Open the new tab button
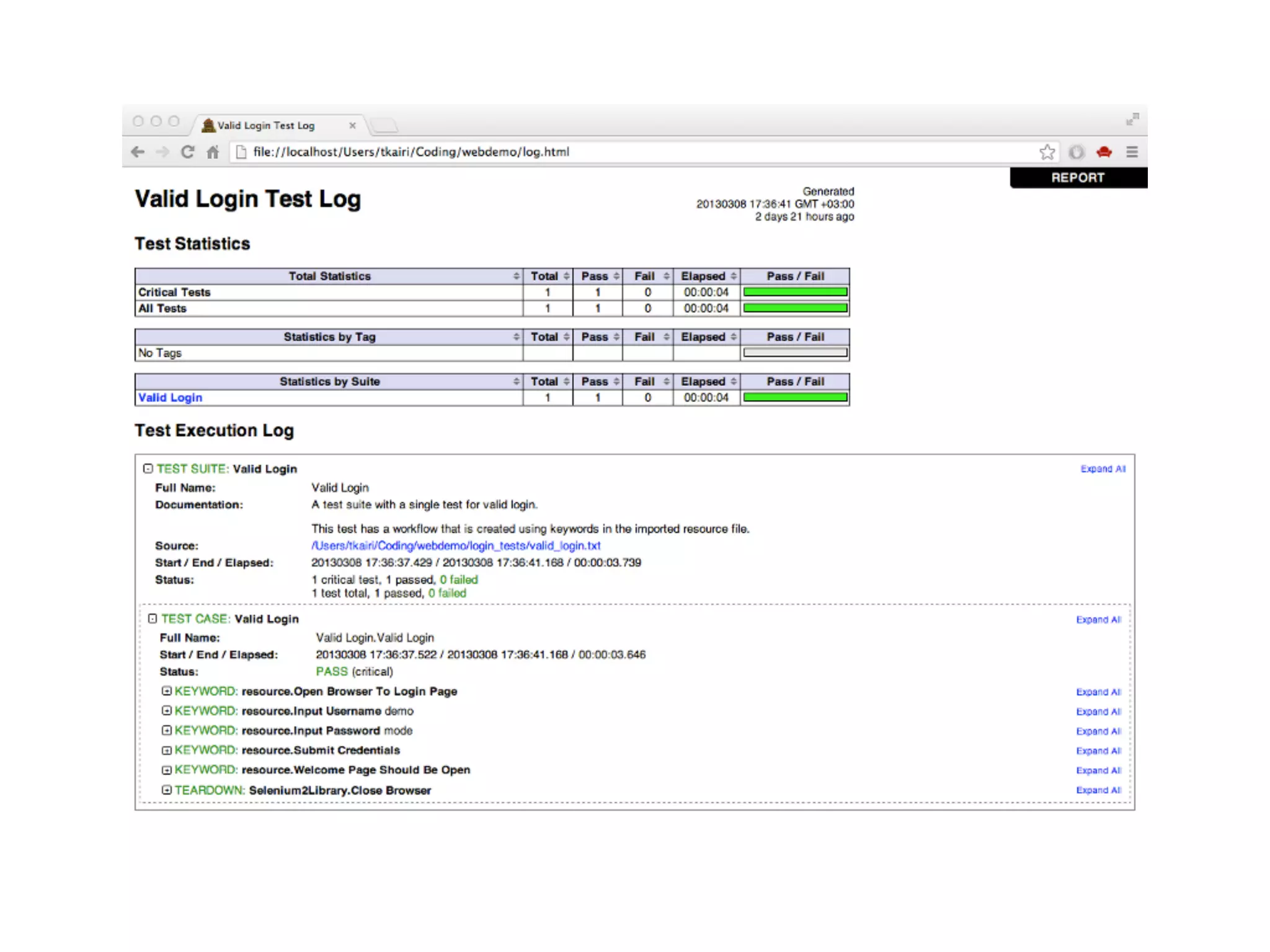This screenshot has height=952, width=1270. (x=384, y=125)
